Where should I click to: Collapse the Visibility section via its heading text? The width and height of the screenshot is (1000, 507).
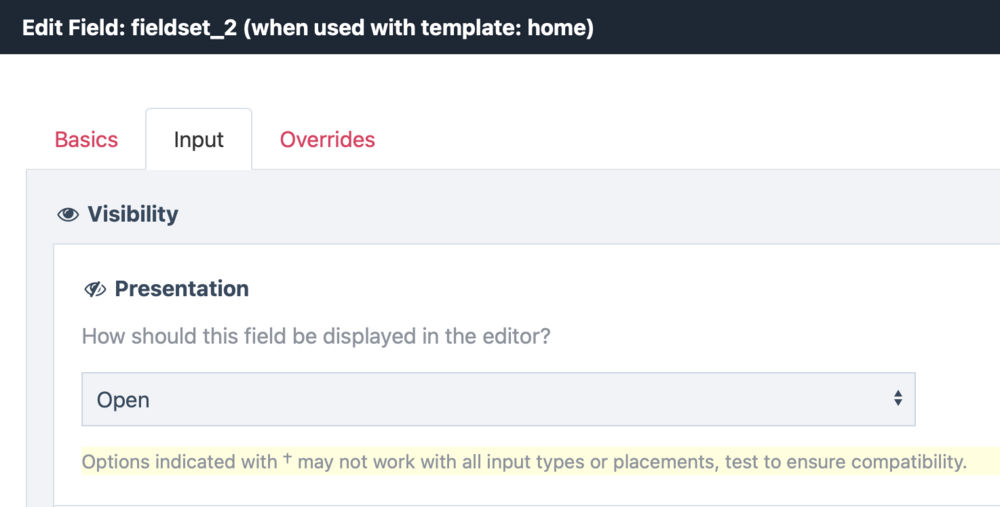coord(133,214)
